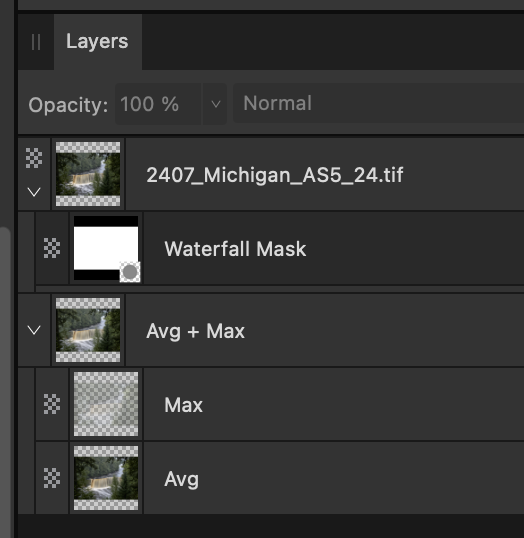Click checker icon on Max layer
Image resolution: width=524 pixels, height=538 pixels.
coord(52,404)
